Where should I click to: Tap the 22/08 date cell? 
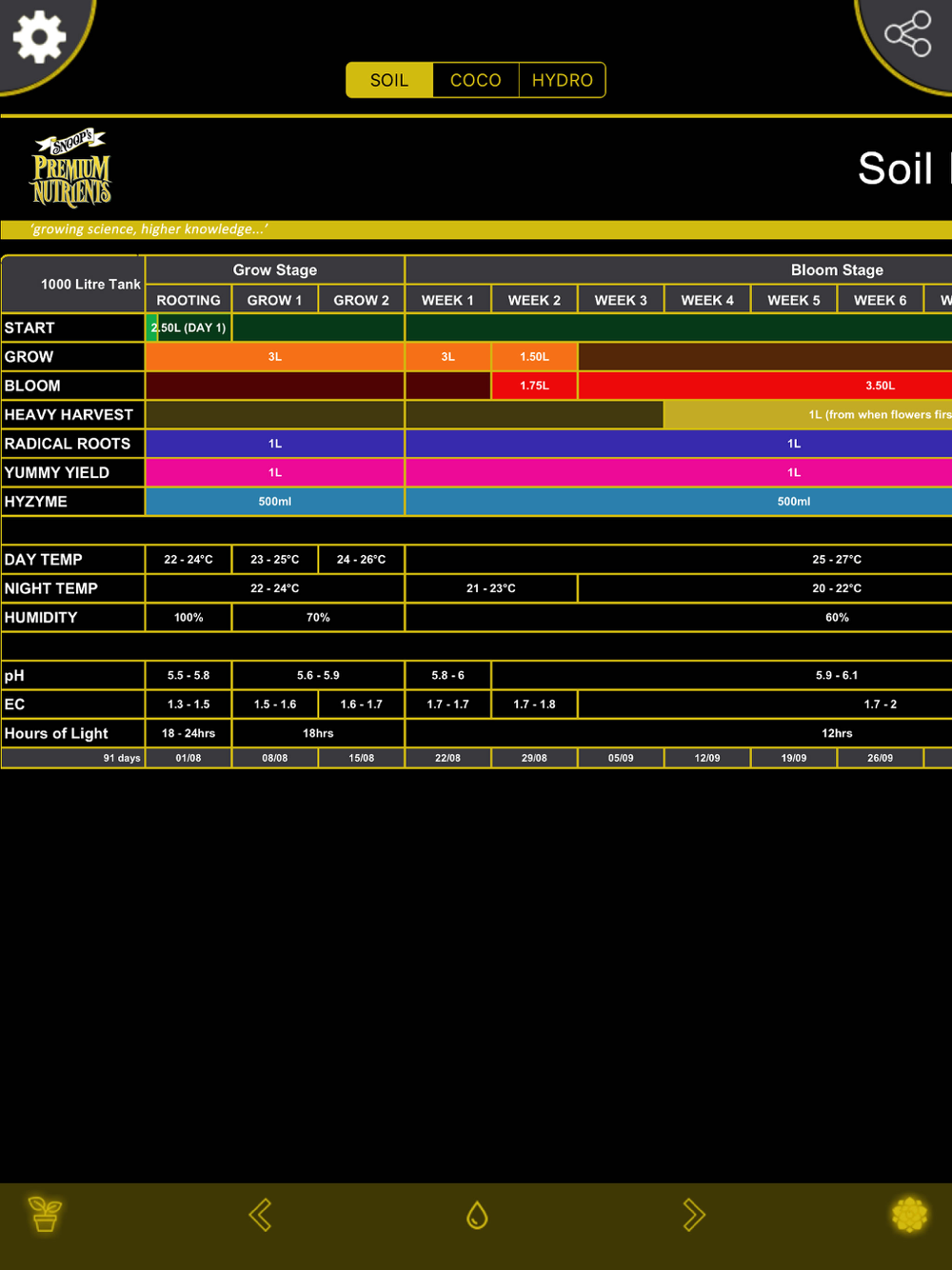[448, 758]
